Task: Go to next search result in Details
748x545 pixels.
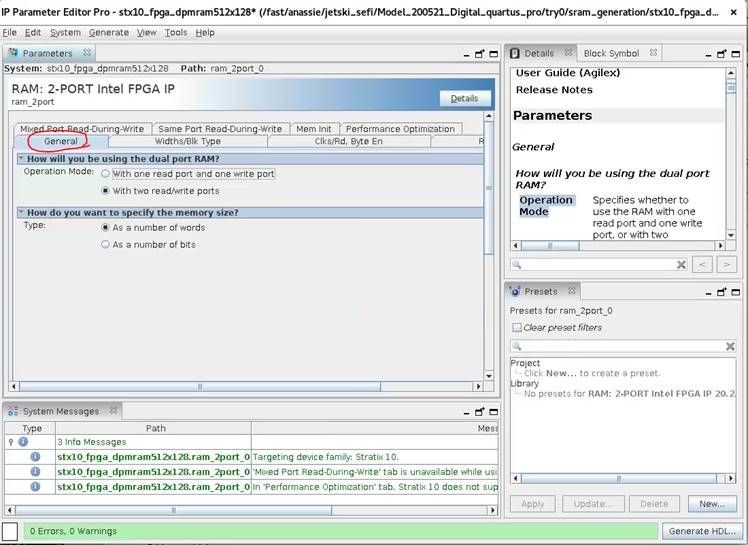Action: pyautogui.click(x=726, y=264)
